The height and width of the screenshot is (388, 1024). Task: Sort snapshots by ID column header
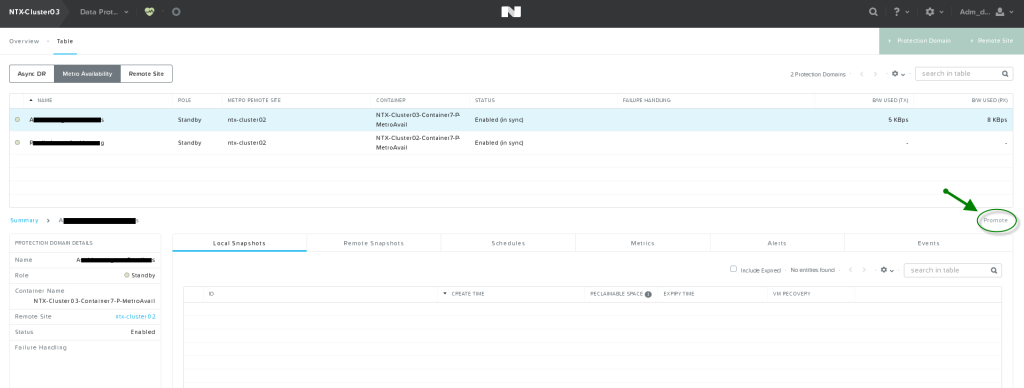[x=212, y=294]
